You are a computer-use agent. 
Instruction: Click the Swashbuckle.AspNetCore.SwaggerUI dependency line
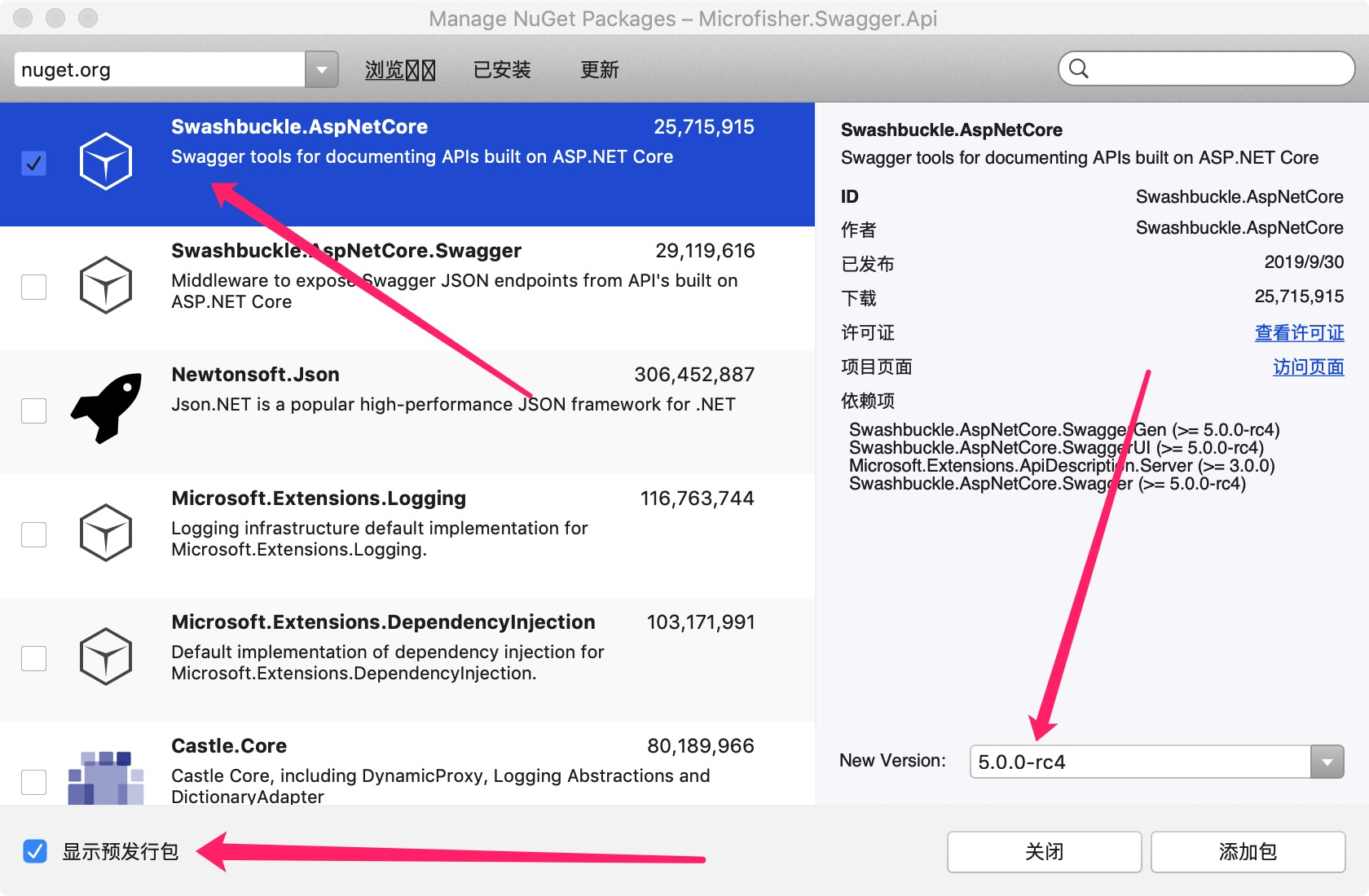[1056, 448]
